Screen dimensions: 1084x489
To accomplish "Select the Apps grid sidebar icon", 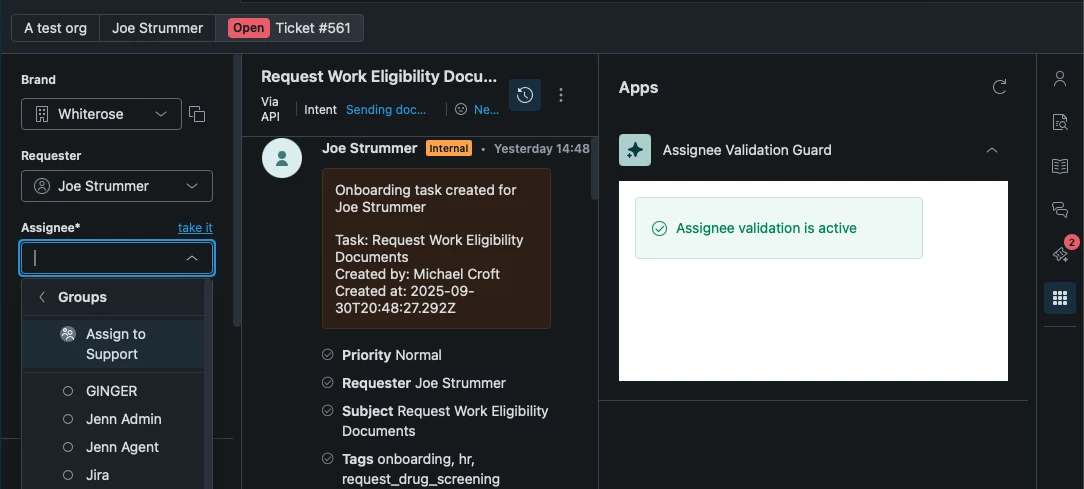I will click(x=1059, y=298).
